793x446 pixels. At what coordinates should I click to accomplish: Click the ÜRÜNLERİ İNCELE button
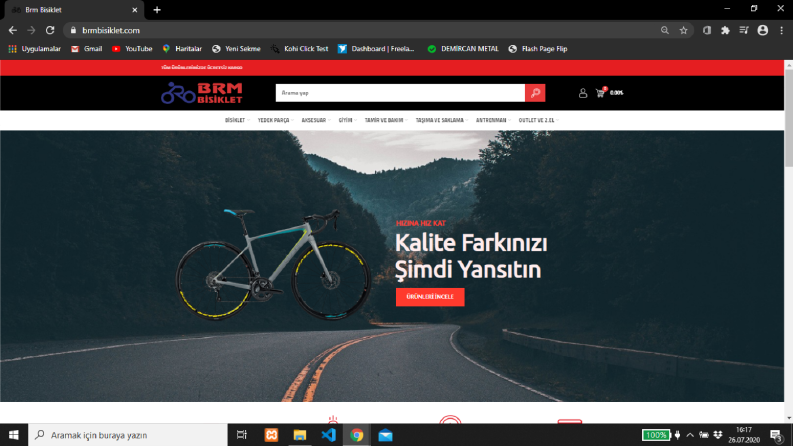pyautogui.click(x=430, y=297)
